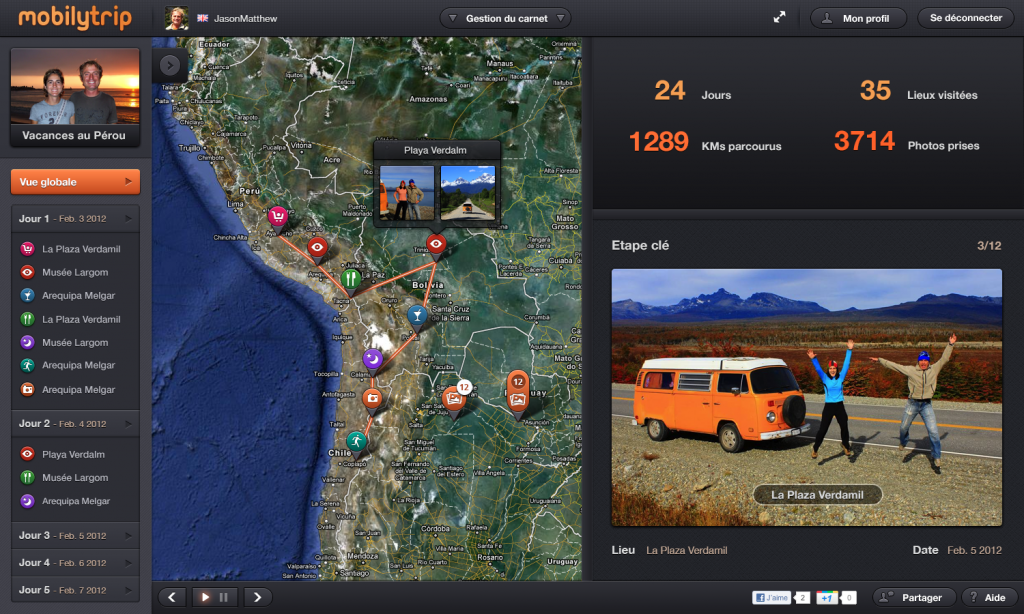Click the Partager button
Viewport: 1024px width, 614px height.
(x=914, y=597)
